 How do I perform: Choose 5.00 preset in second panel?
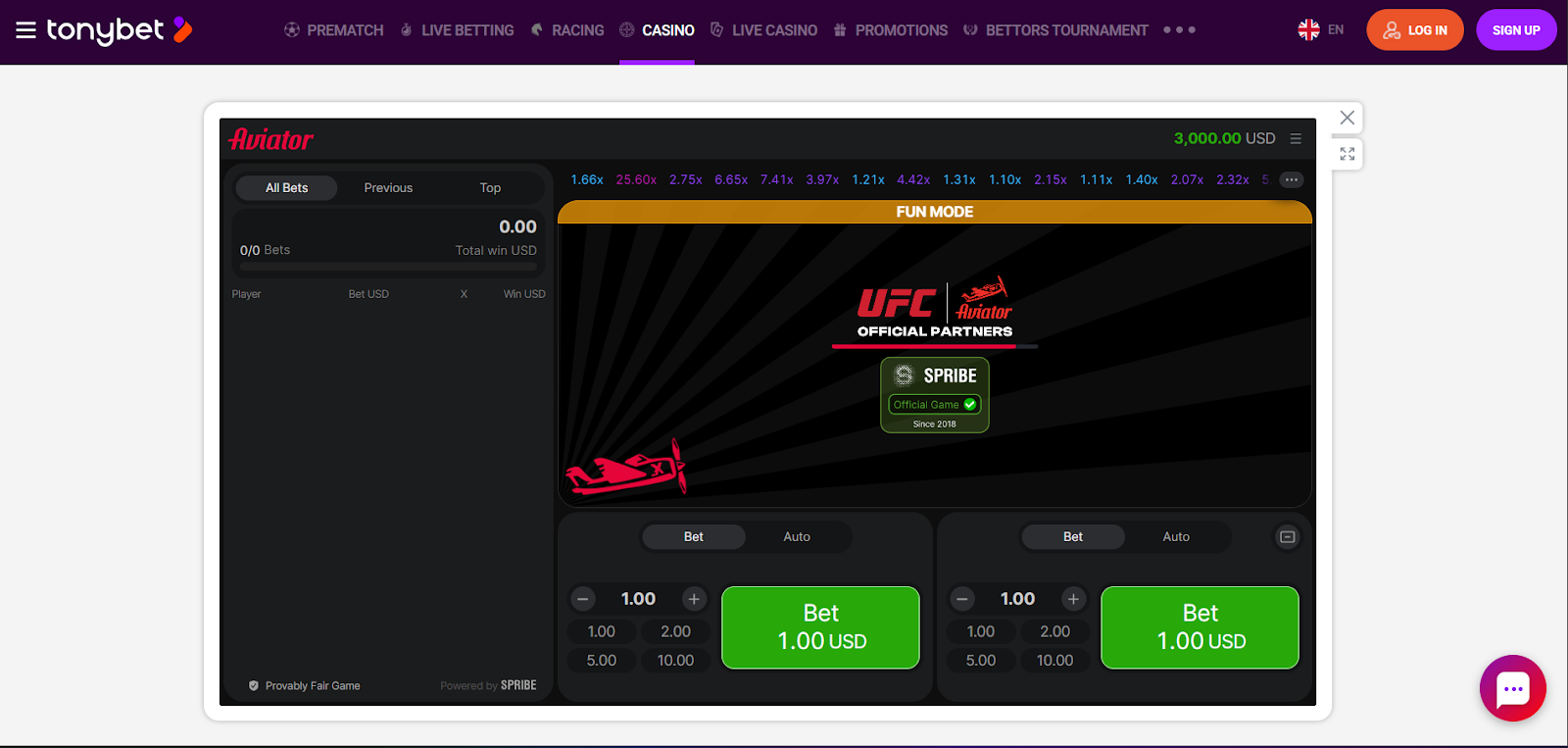[x=981, y=661]
